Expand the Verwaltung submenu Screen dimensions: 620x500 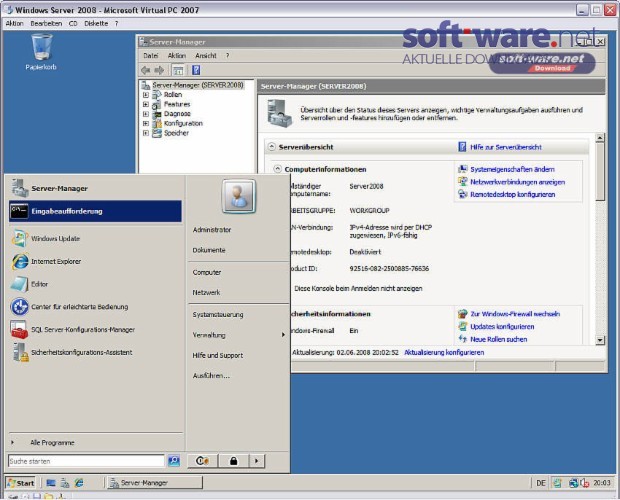tap(283, 335)
